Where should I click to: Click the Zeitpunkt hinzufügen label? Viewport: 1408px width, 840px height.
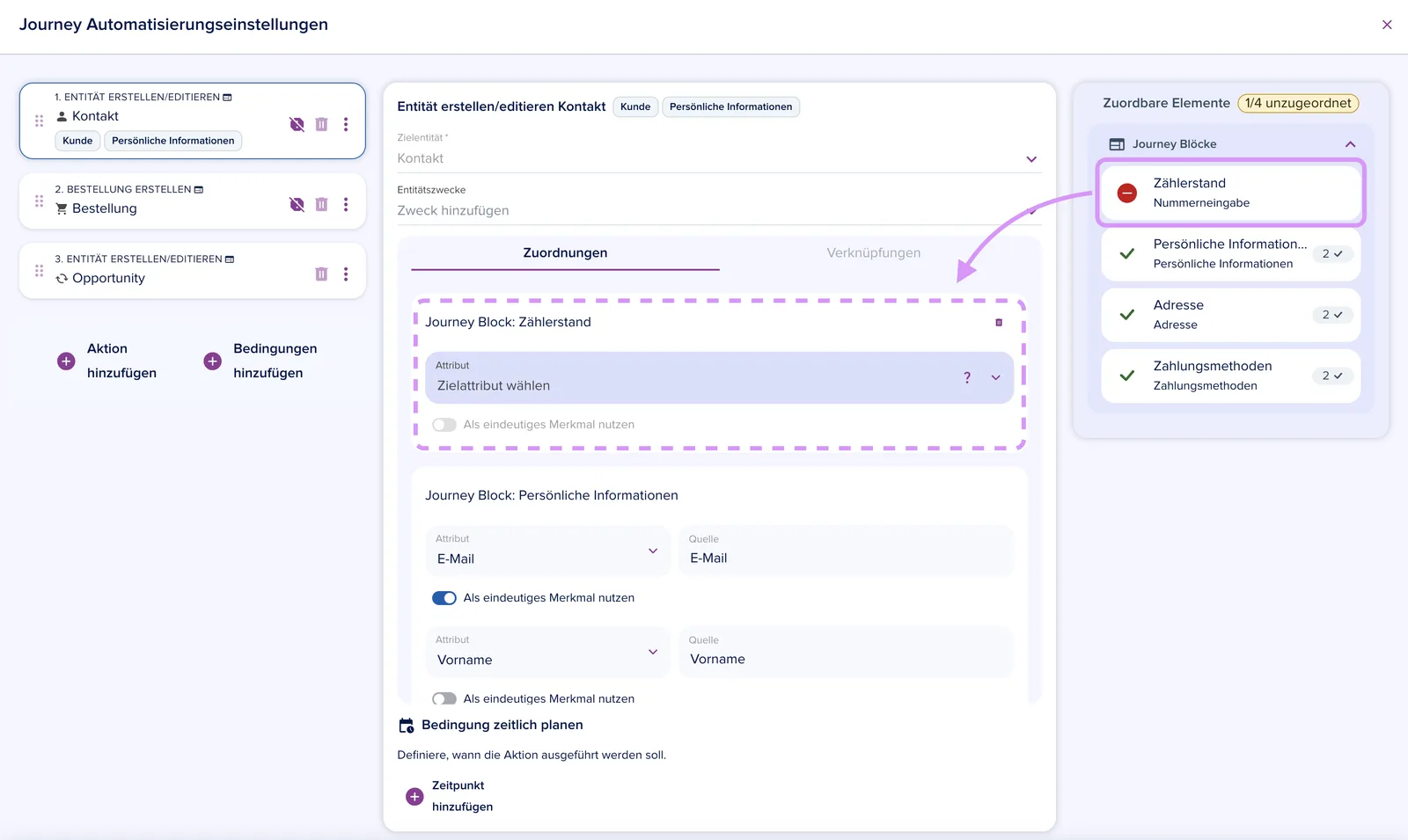[462, 796]
